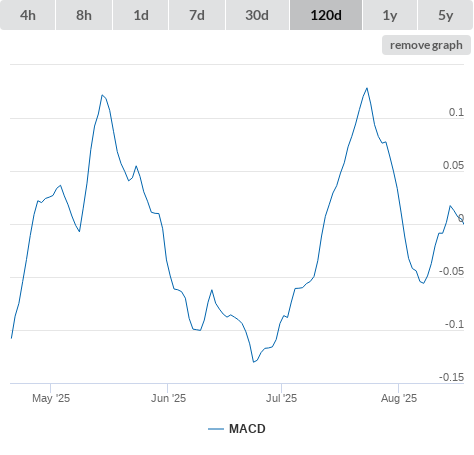
Task: Click the Aug '25 axis label
Action: (x=399, y=398)
